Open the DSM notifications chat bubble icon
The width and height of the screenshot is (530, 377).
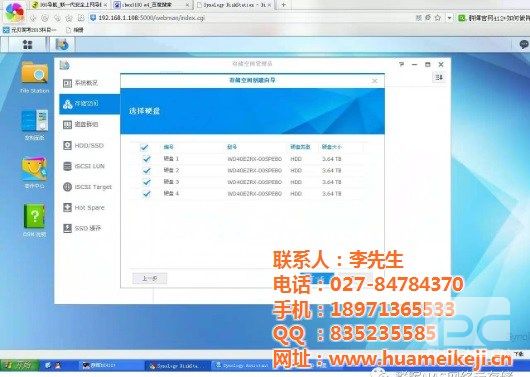pyautogui.click(x=524, y=44)
